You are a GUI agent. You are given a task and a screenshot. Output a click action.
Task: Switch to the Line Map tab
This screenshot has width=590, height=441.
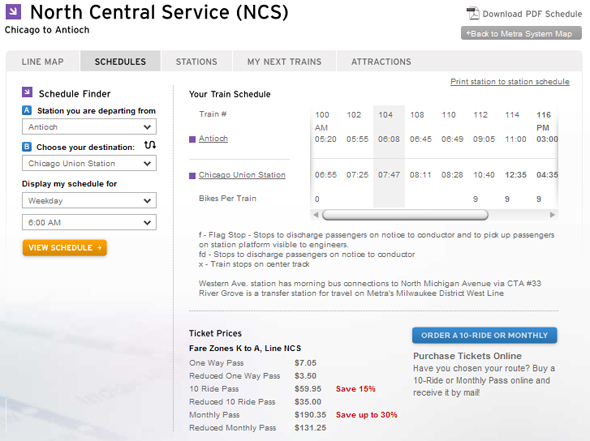[x=43, y=61]
